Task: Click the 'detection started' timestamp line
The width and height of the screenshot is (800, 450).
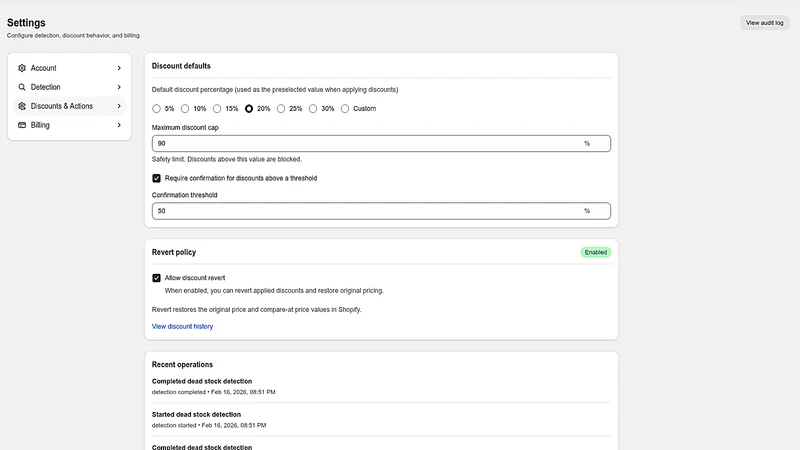Action: [209, 425]
